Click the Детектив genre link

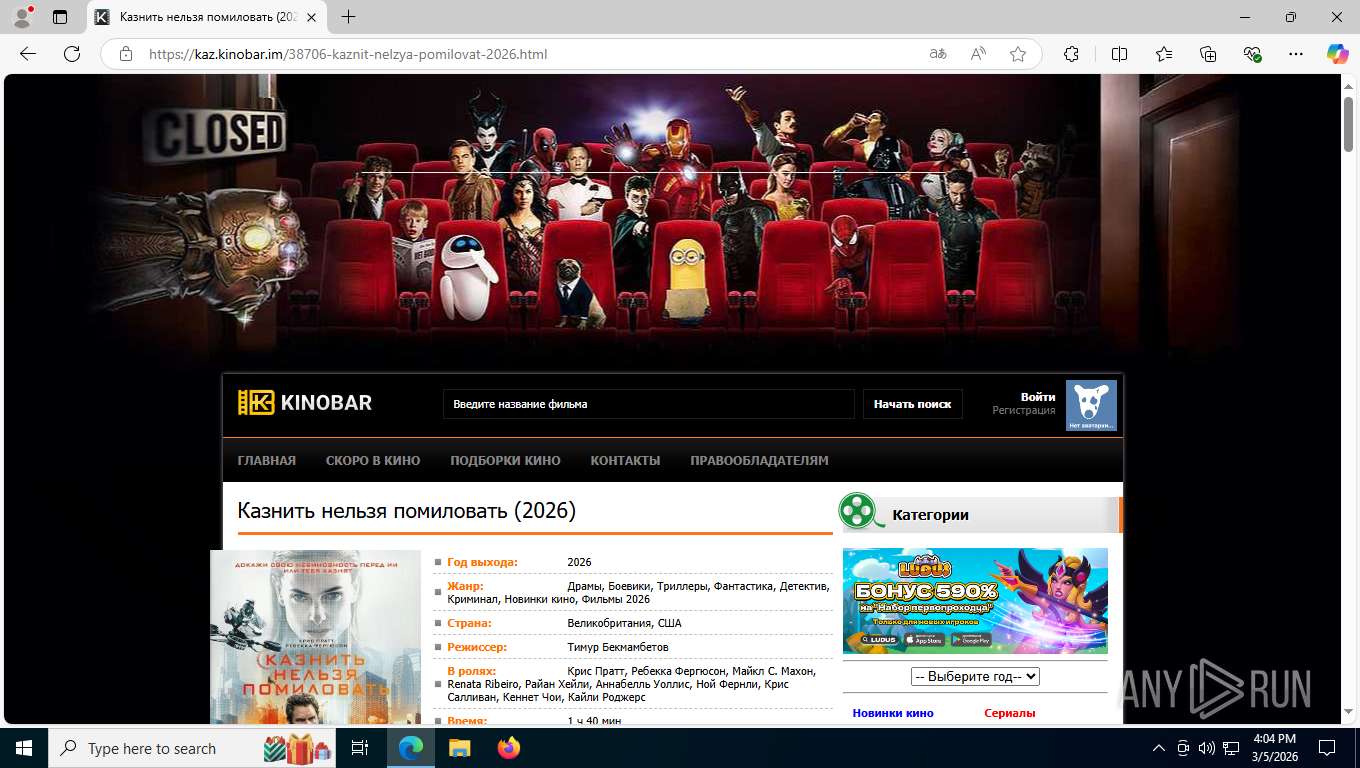tap(804, 586)
